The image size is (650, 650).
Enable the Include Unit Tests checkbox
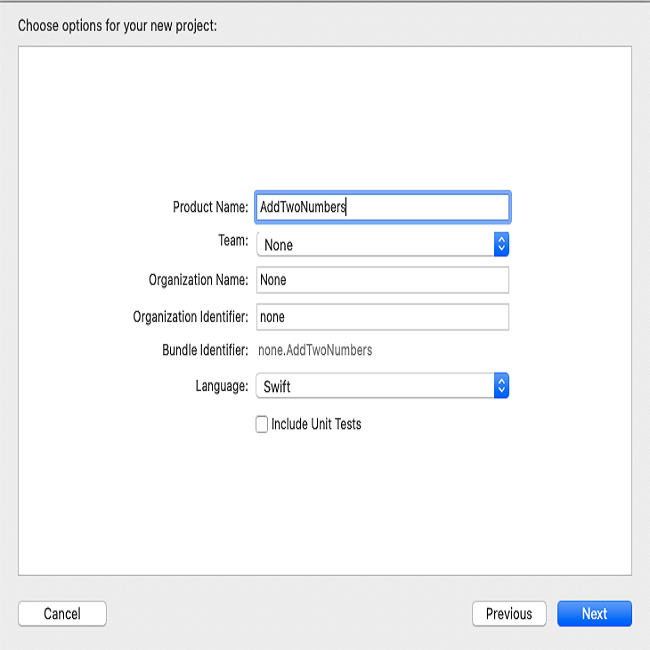262,424
